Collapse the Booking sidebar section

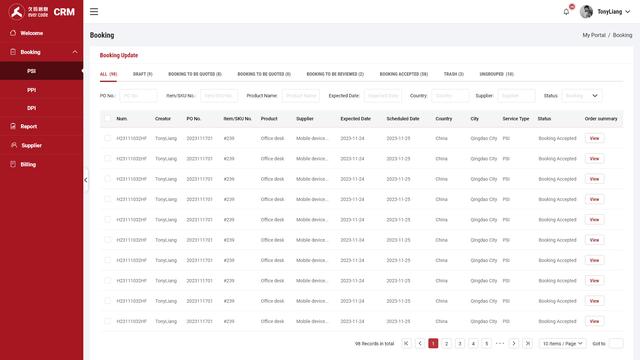(75, 52)
